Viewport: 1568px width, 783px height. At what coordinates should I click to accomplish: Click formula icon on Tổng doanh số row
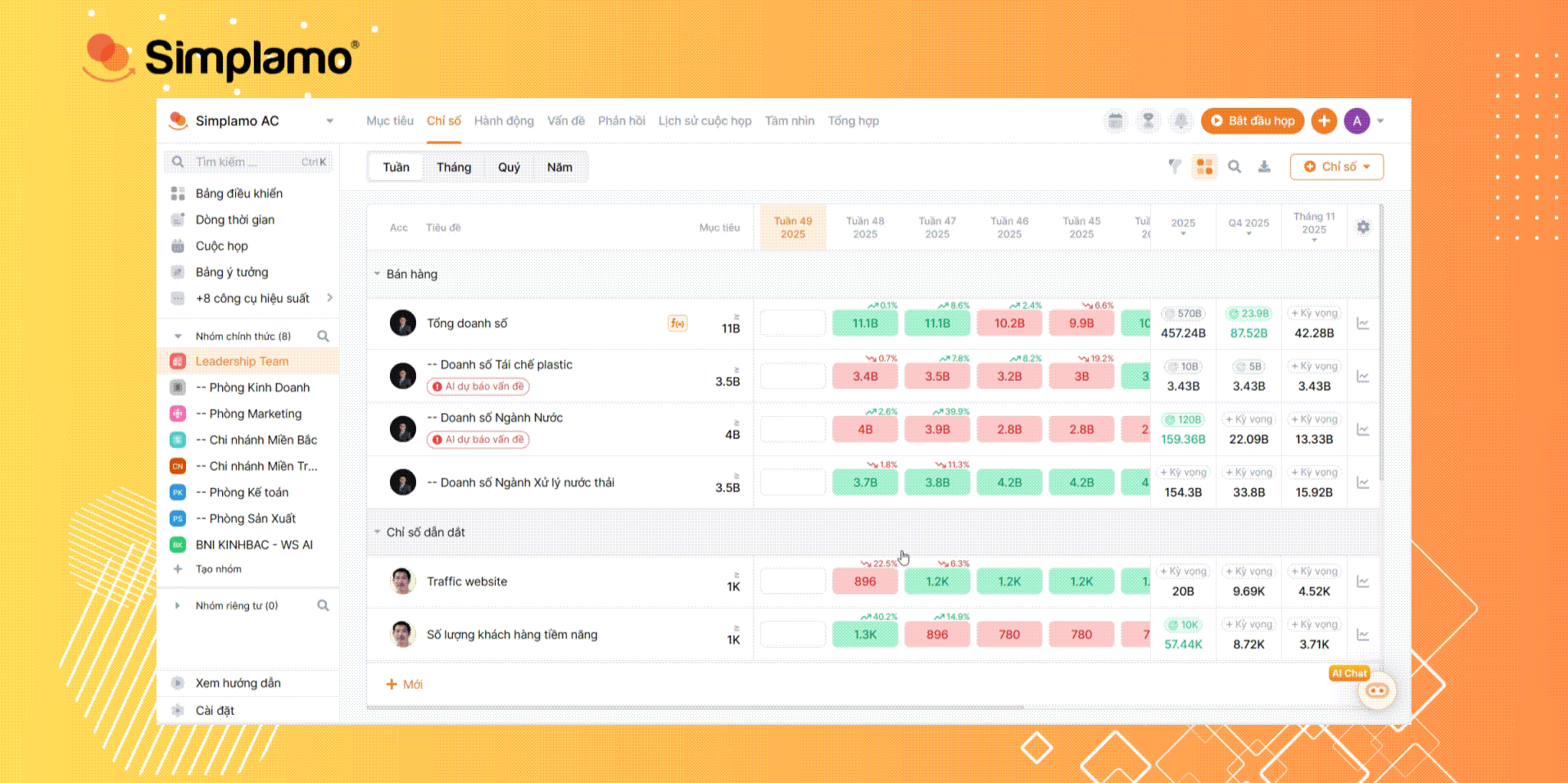pyautogui.click(x=678, y=324)
